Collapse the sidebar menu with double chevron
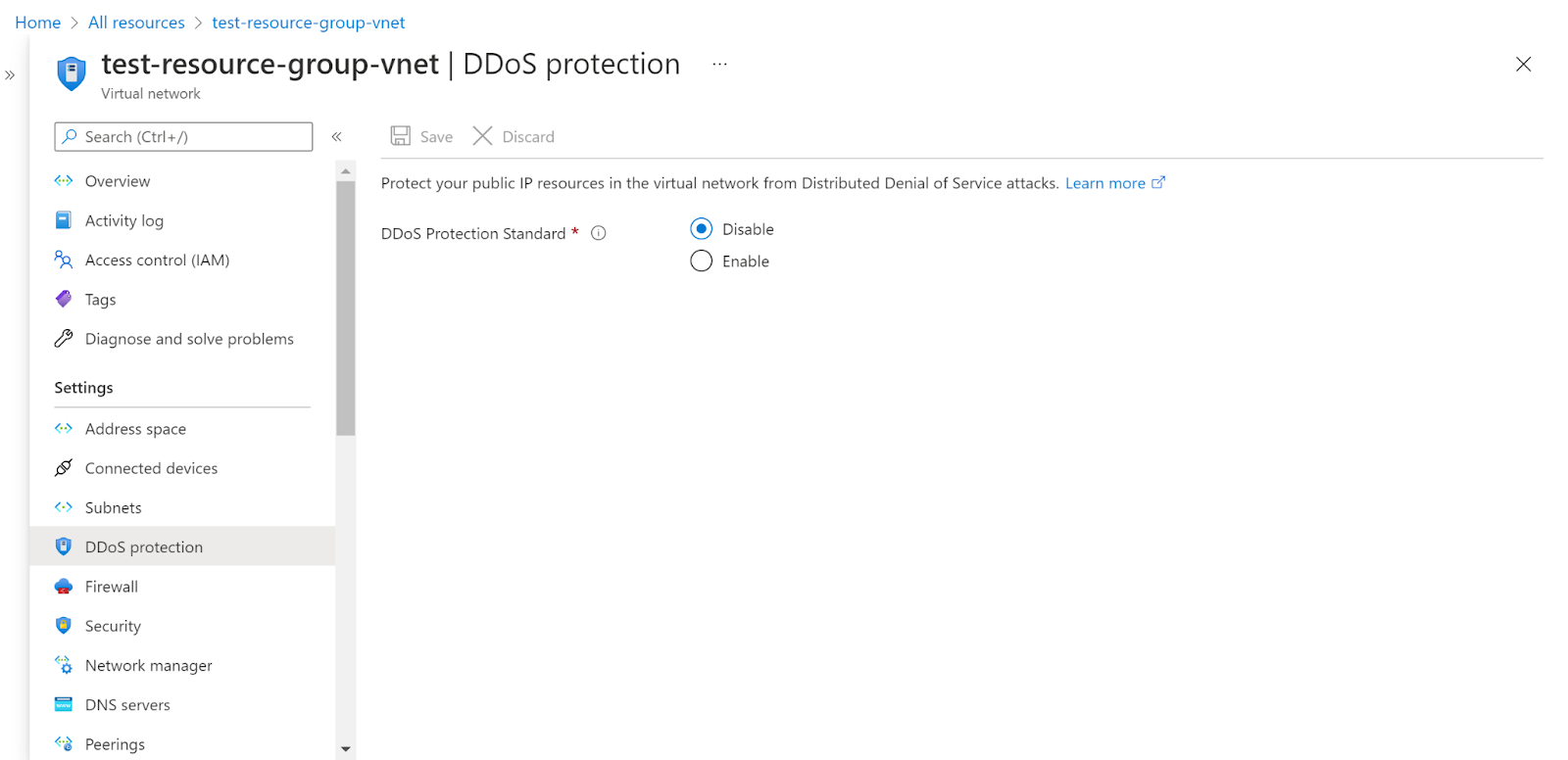The height and width of the screenshot is (760, 1568). tap(337, 137)
